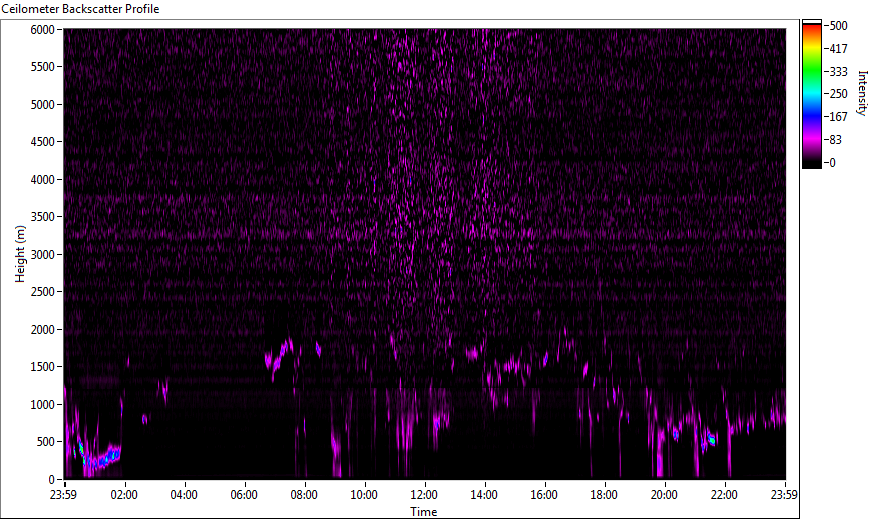Click the 83 value on intensity scale
Screen dimensions: 872x519
coord(836,140)
